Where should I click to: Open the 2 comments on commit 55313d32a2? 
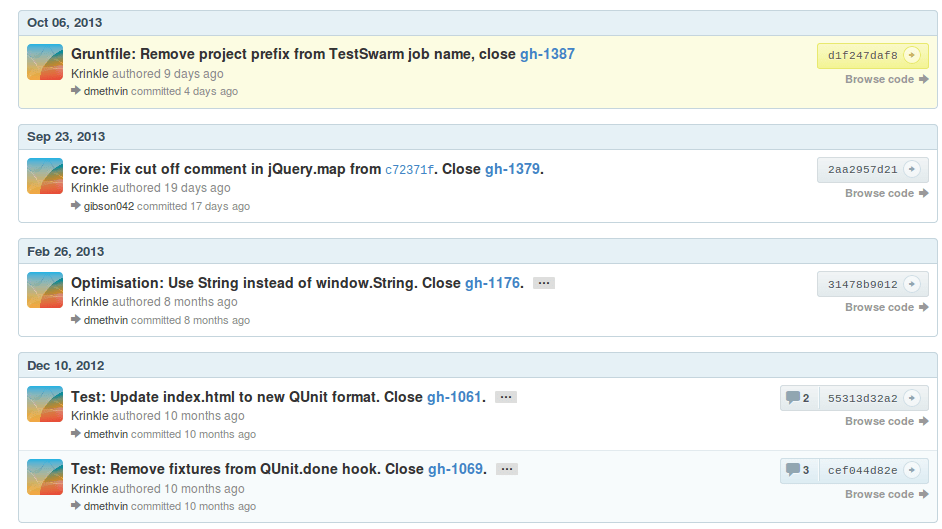[x=798, y=398]
